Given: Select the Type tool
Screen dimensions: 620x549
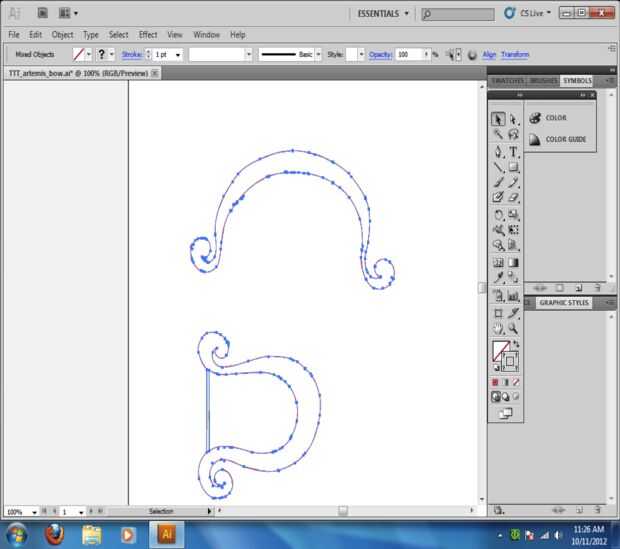Looking at the screenshot, I should [x=513, y=152].
